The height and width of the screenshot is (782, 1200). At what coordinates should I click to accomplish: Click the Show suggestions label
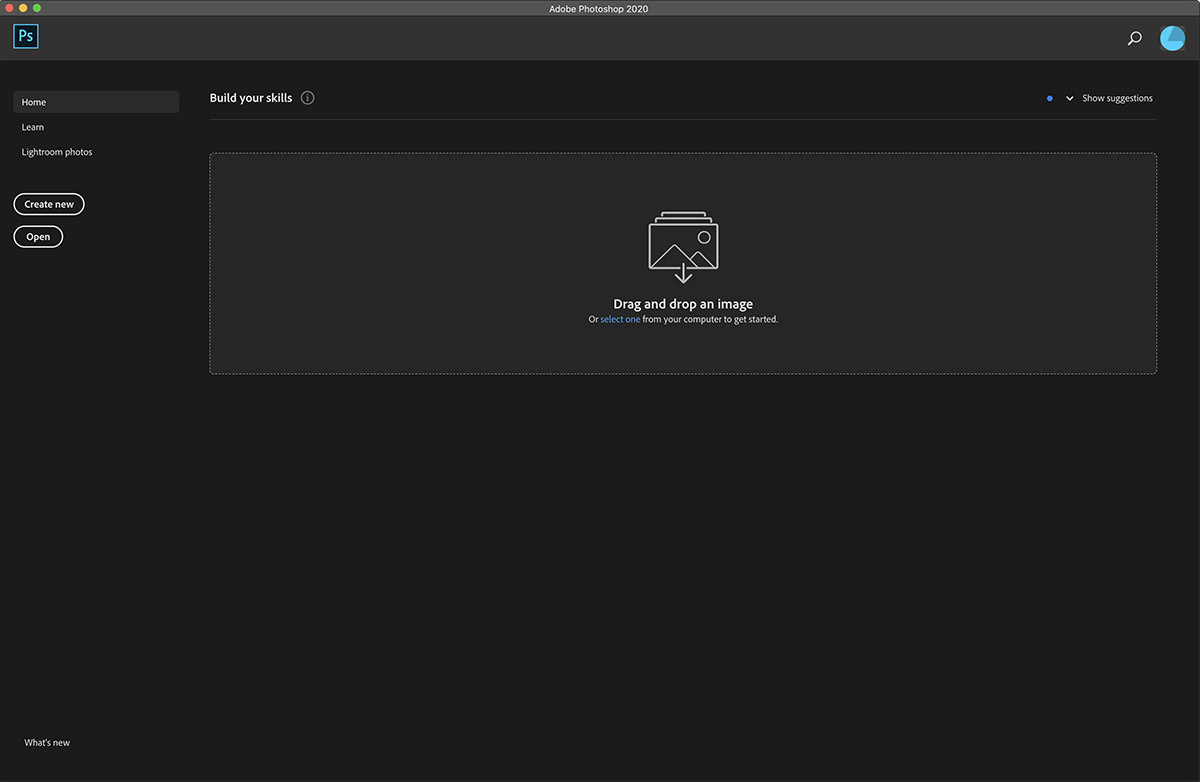tap(1117, 98)
